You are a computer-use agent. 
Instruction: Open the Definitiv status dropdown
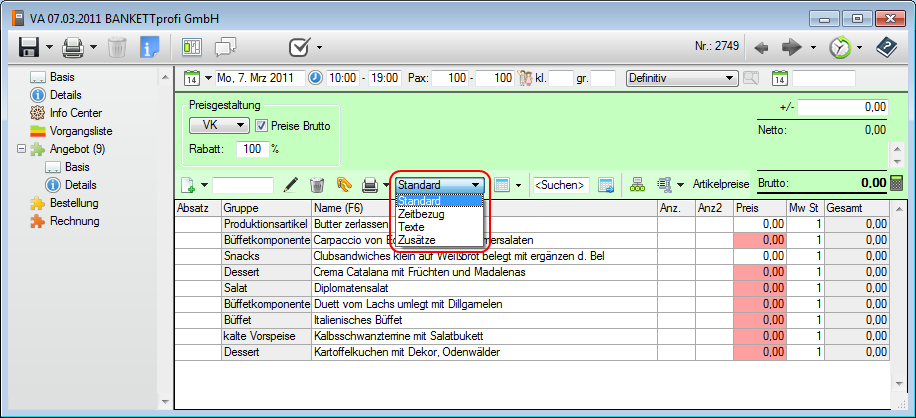(682, 78)
